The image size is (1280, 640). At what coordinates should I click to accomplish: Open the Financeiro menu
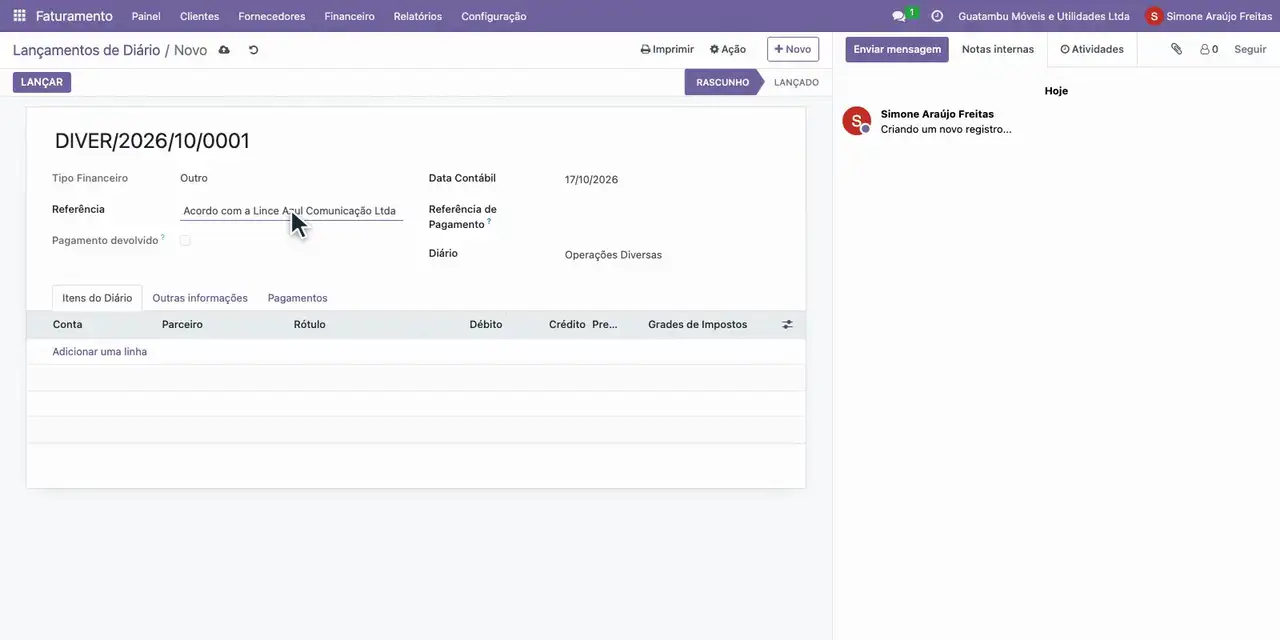coord(349,16)
